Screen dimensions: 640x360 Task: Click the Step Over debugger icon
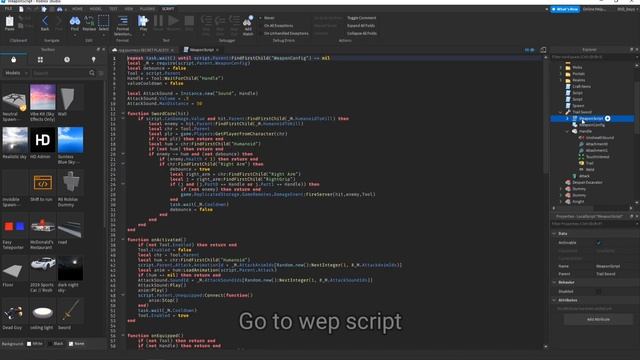click(220, 21)
